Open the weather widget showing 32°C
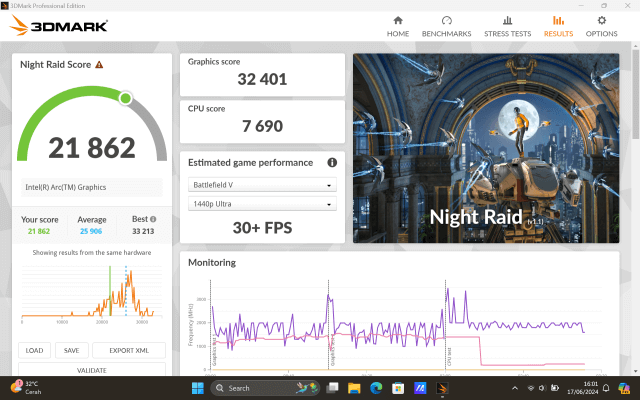This screenshot has width=640, height=400. (x=26, y=387)
